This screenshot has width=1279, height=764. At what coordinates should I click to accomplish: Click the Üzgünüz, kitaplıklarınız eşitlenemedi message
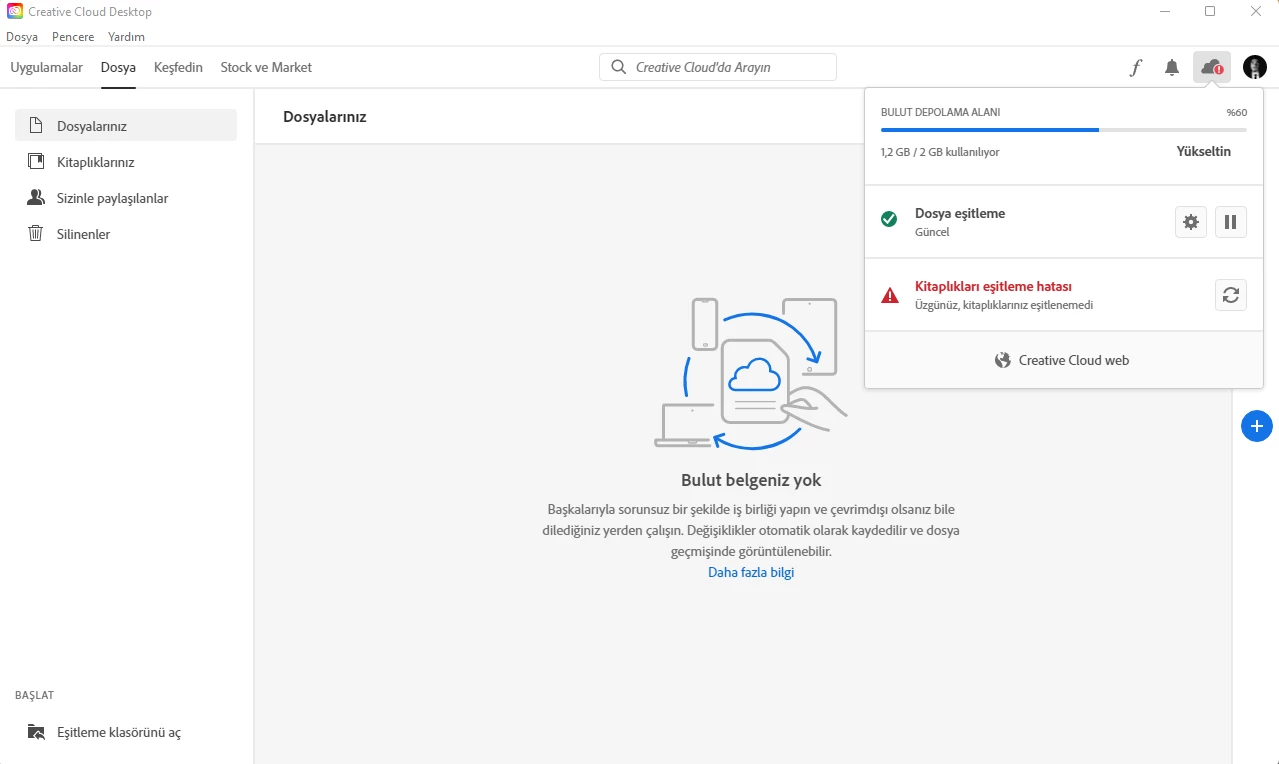1004,305
